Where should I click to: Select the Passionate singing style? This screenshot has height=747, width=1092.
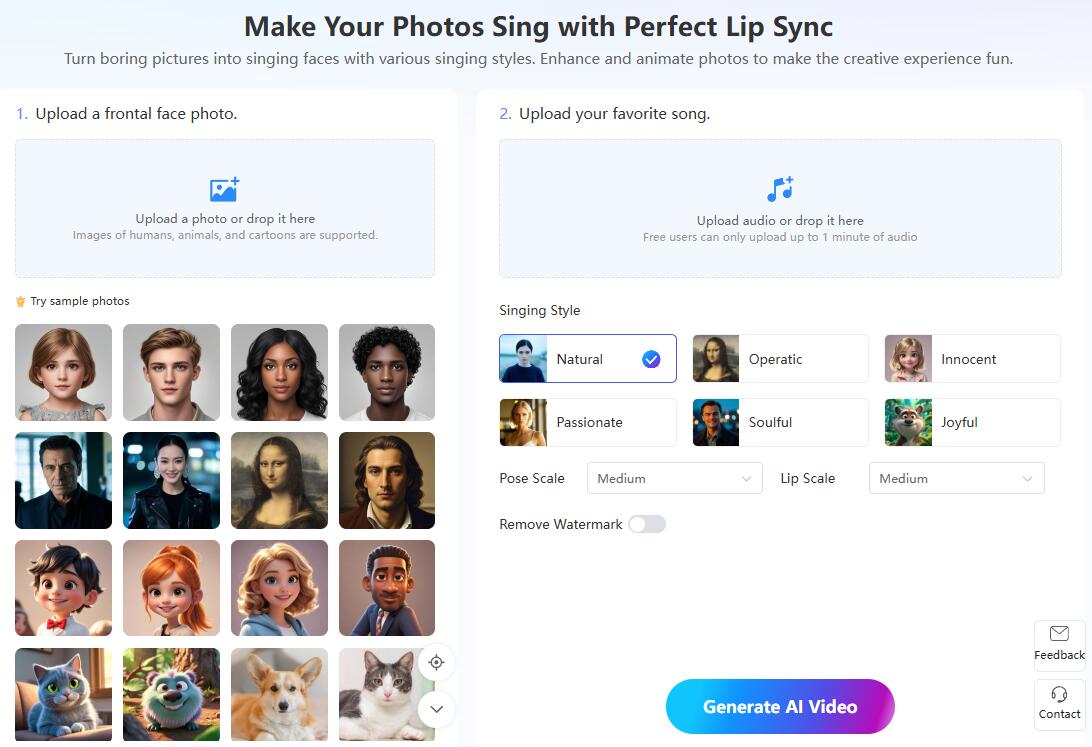click(588, 422)
